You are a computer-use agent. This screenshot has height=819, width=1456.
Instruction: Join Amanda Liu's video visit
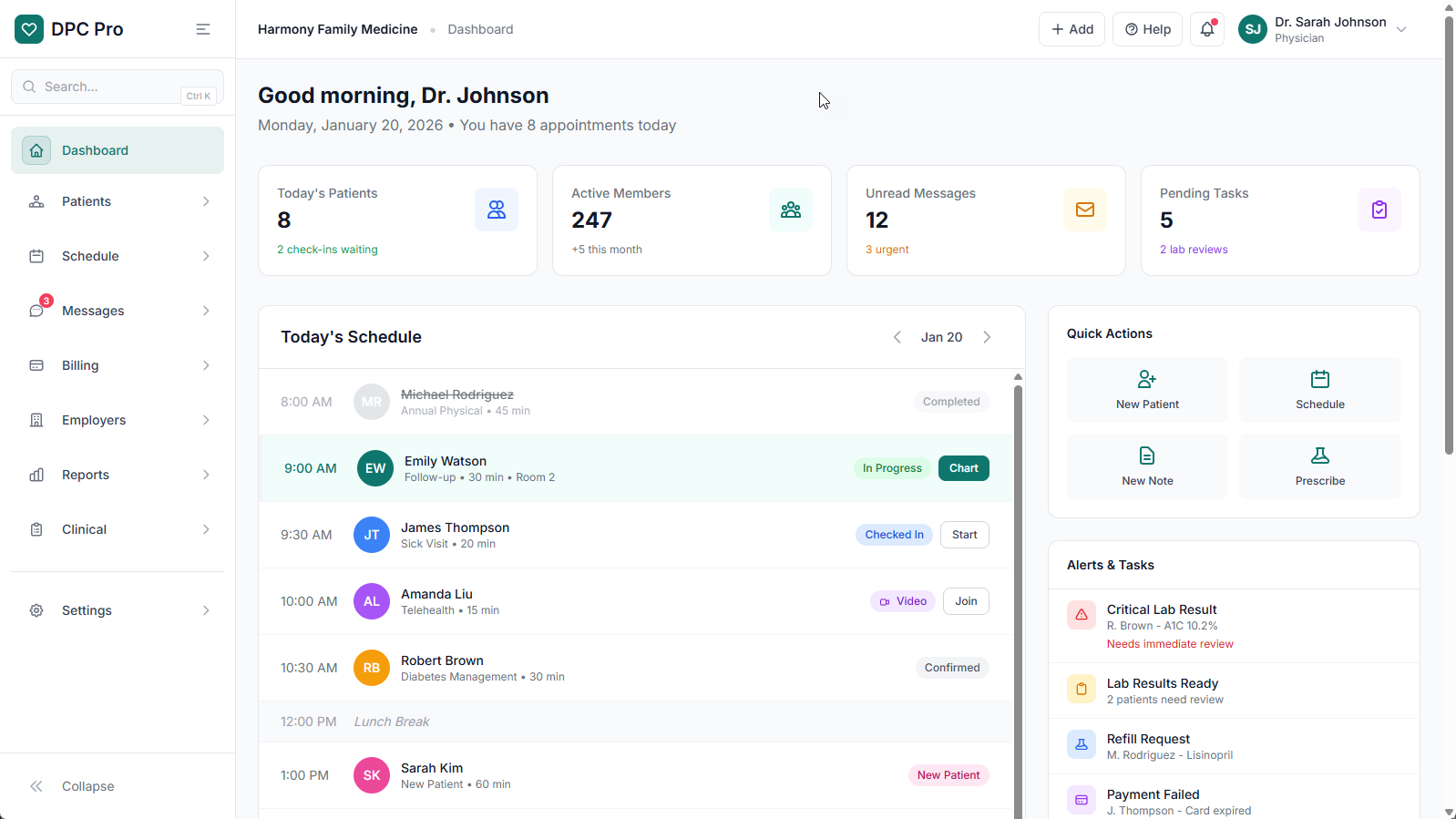[x=966, y=601]
